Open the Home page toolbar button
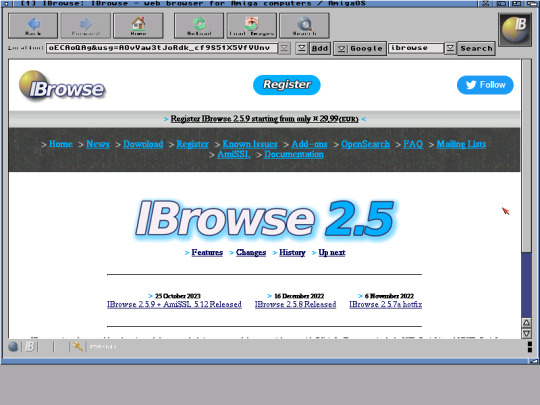 coord(138,26)
